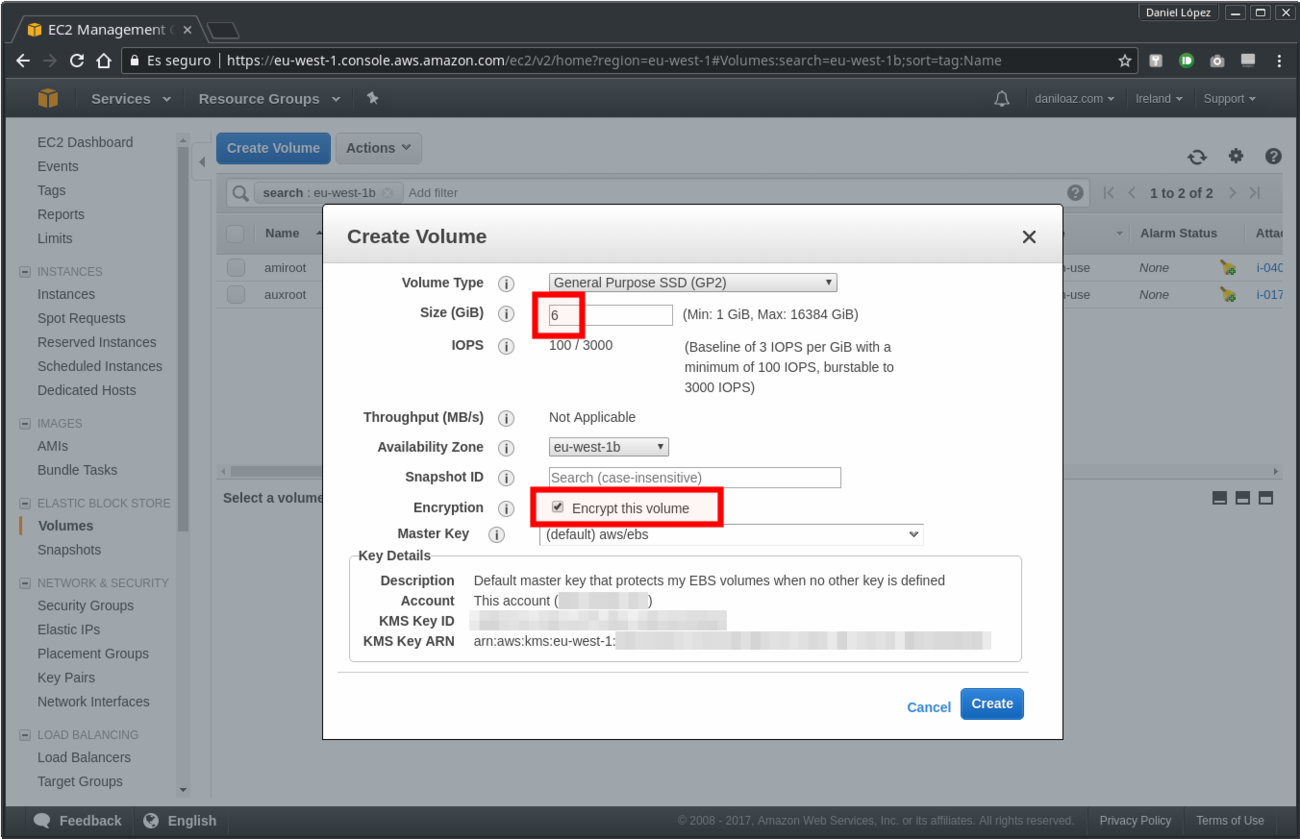Click the Cancel link
The width and height of the screenshot is (1300, 839).
pyautogui.click(x=928, y=707)
